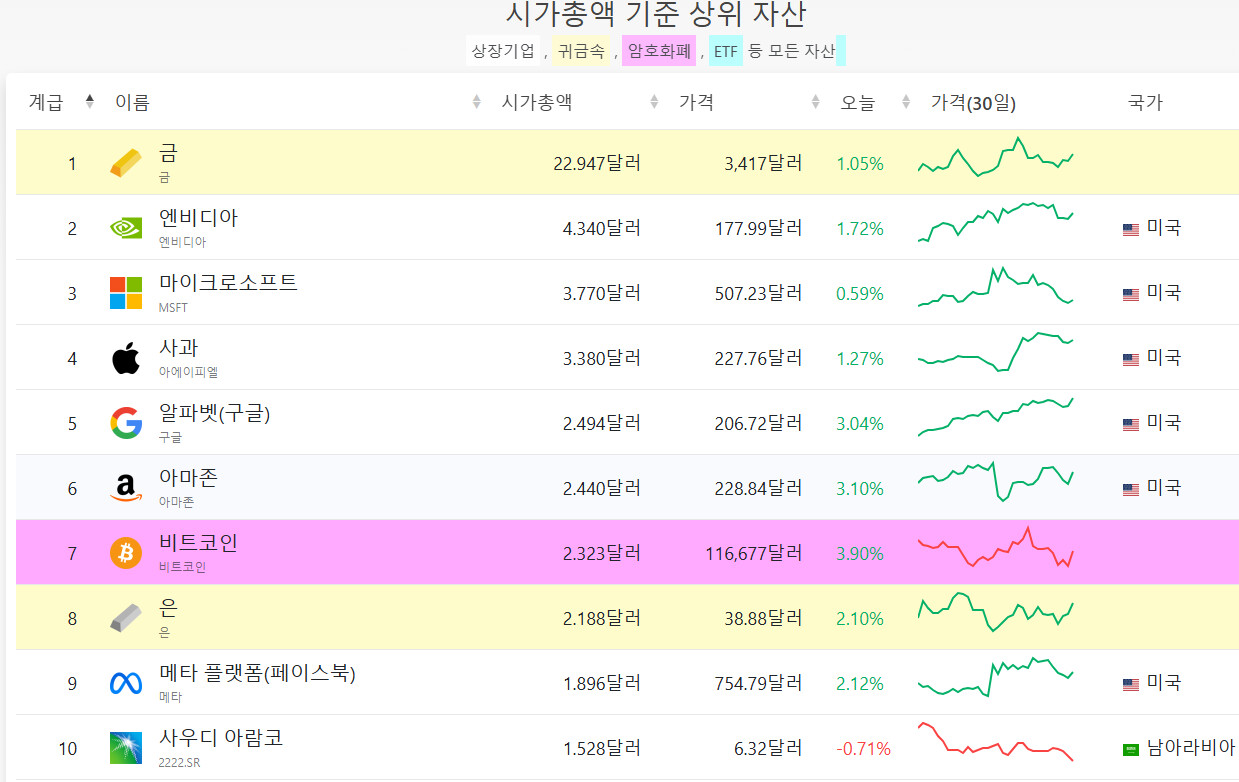Open the 비트코인 asset page
Viewport: 1239px width, 782px height.
click(x=198, y=543)
